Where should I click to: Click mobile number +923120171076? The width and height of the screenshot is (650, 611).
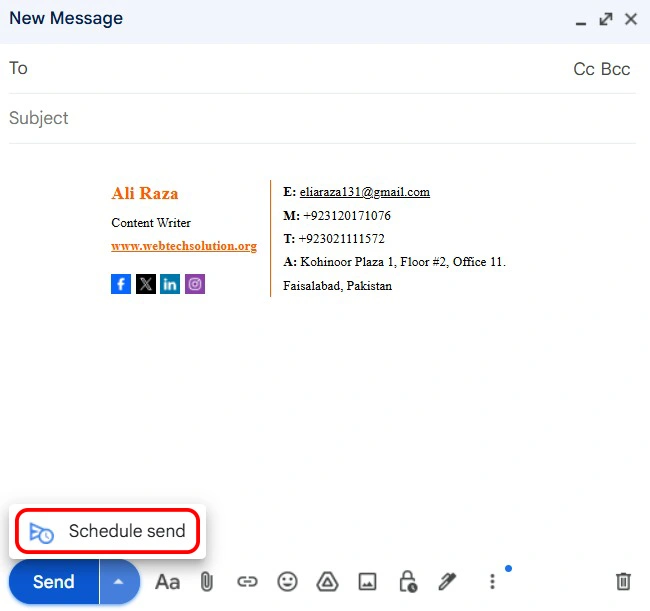click(347, 216)
